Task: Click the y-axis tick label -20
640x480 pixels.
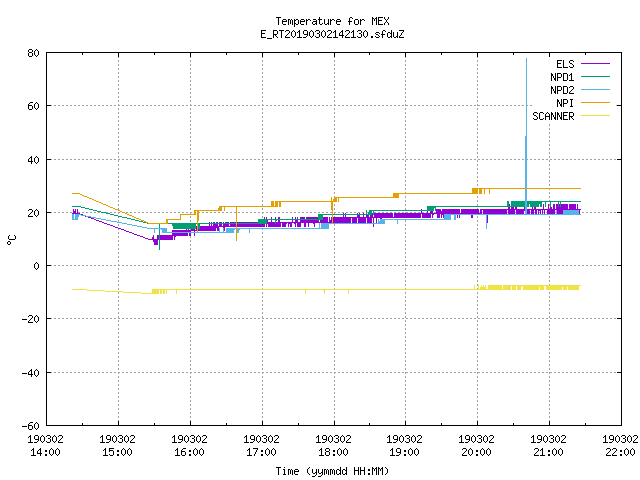Action: (x=31, y=319)
